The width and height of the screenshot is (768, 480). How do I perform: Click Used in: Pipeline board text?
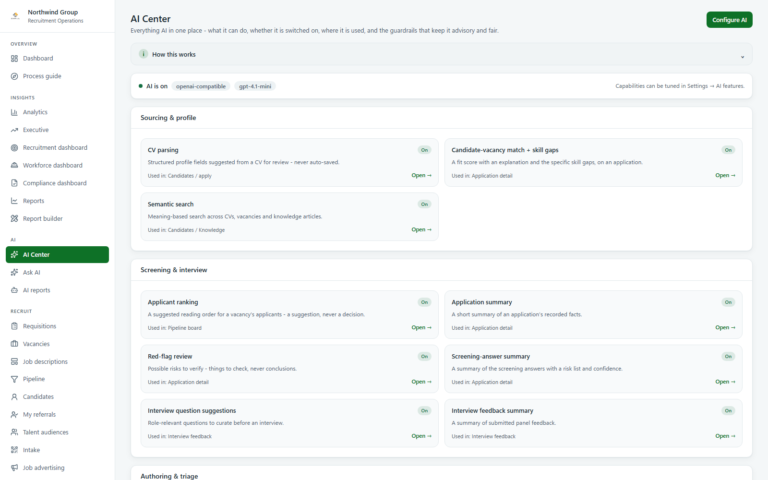(174, 328)
